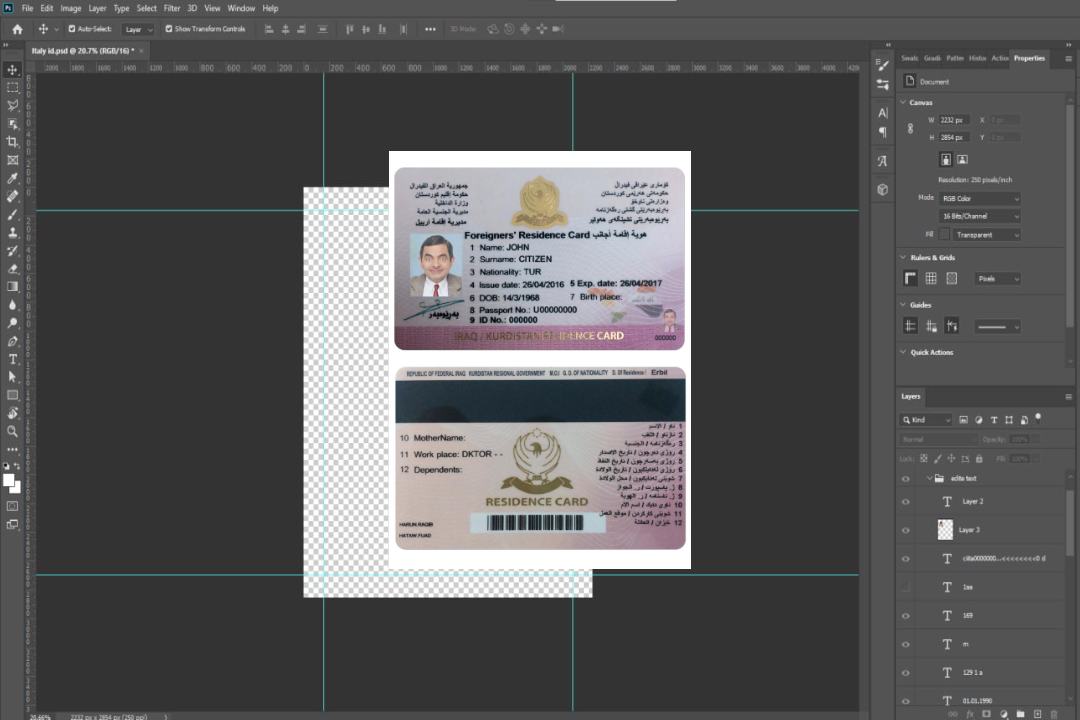The height and width of the screenshot is (720, 1080).
Task: Select the Zoom tool
Action: (x=12, y=431)
